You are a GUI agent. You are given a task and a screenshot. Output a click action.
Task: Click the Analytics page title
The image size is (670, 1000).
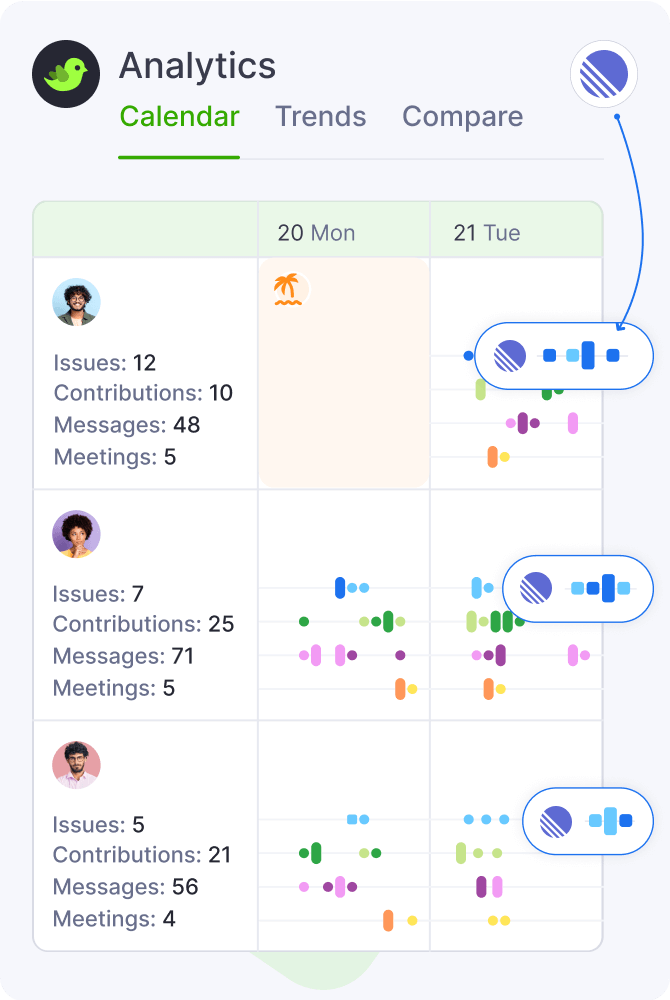click(197, 67)
